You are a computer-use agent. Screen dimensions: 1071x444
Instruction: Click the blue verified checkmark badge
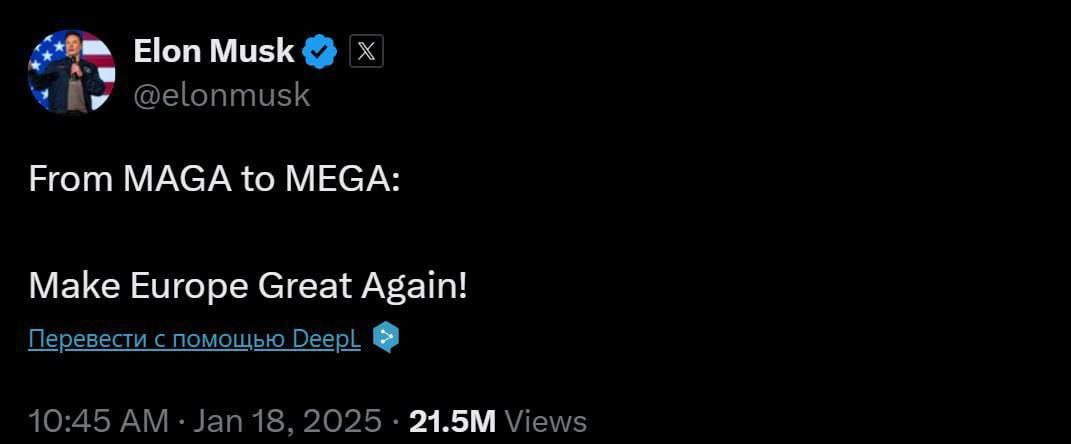(320, 53)
